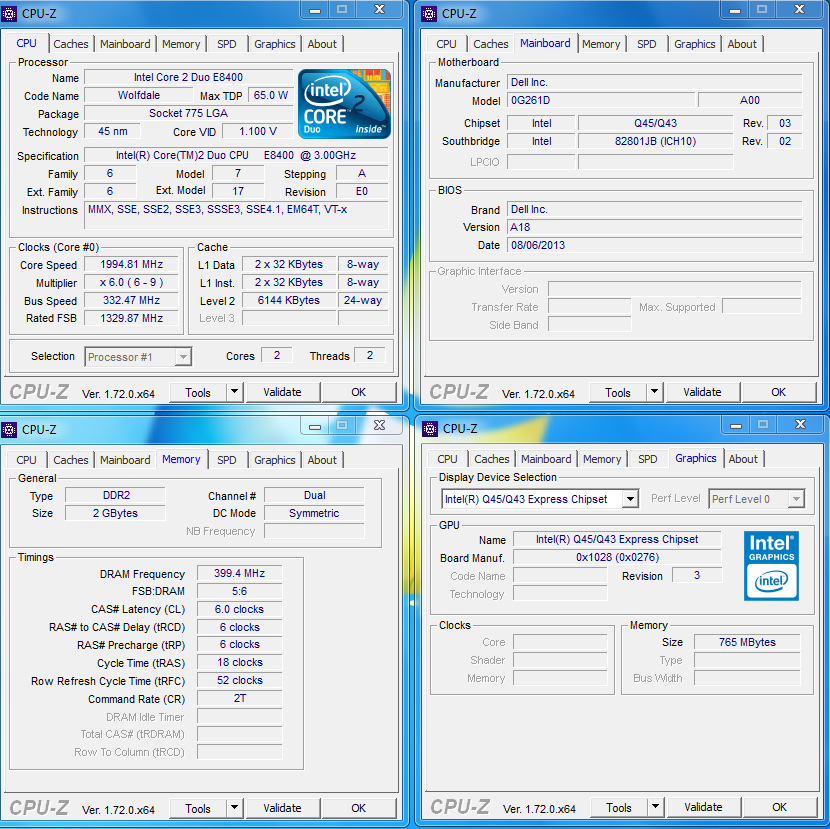Click the Board Manuf. value '0x1028 (0x0276)'

point(617,557)
